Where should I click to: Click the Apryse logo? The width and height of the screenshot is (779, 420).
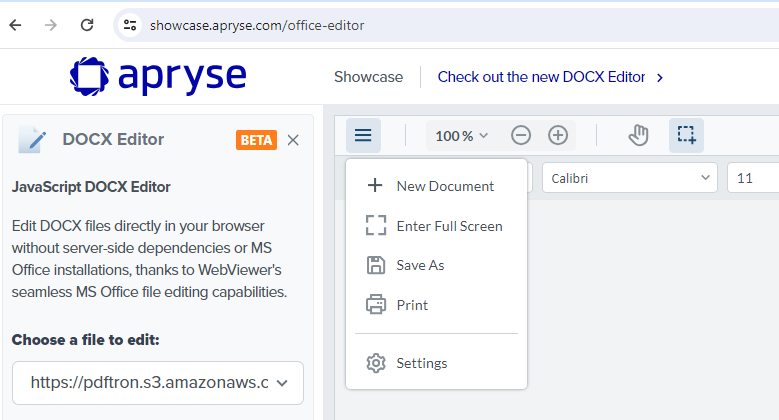[x=158, y=77]
